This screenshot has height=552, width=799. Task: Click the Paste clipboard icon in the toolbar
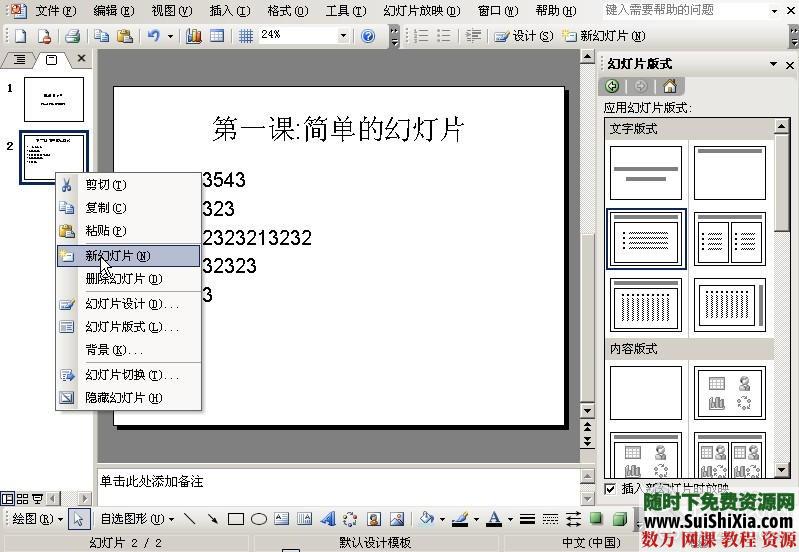click(124, 36)
